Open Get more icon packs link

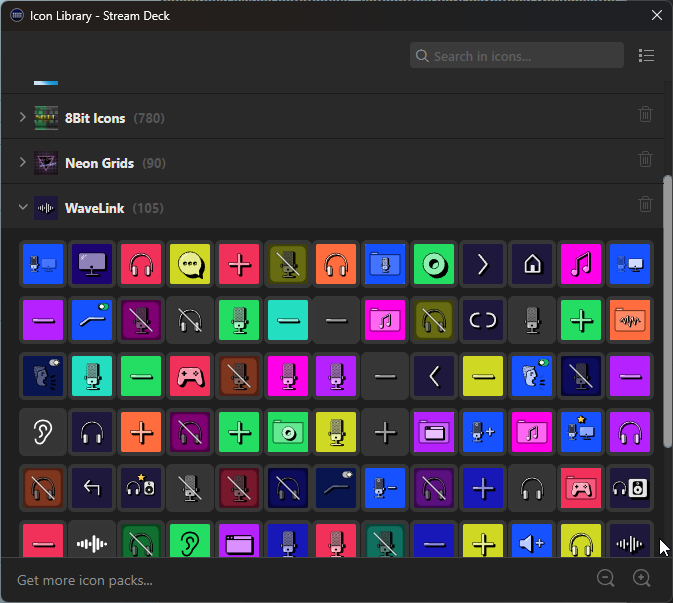pos(85,580)
